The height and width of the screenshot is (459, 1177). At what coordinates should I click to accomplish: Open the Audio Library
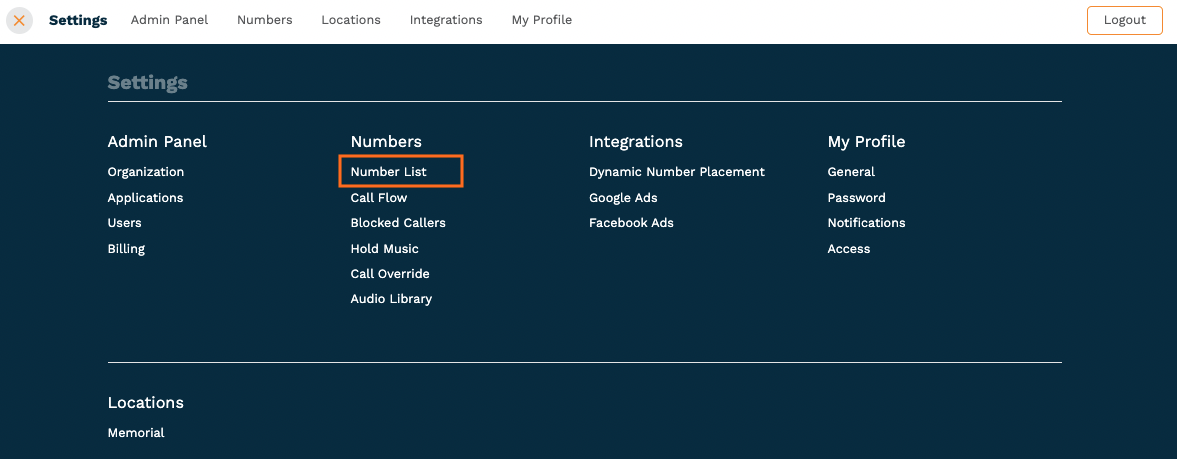pos(391,299)
